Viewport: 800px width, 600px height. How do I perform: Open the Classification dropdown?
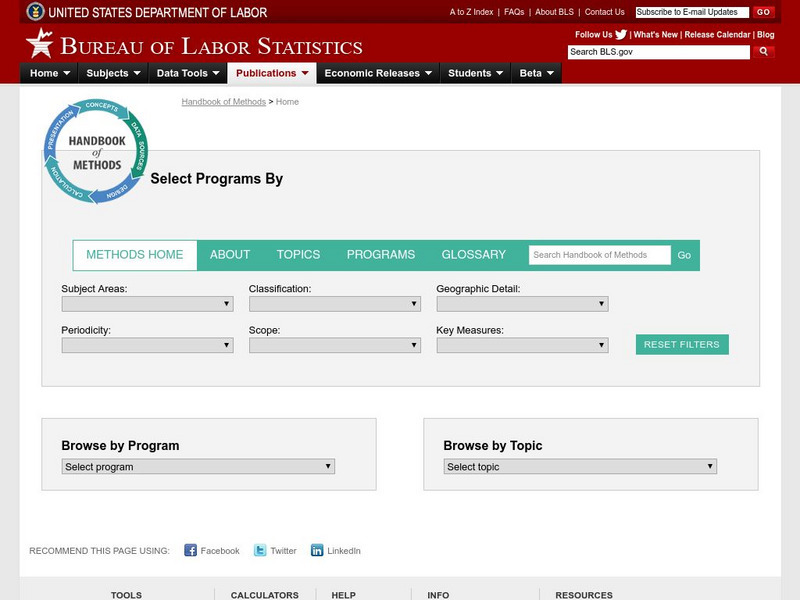[335, 304]
